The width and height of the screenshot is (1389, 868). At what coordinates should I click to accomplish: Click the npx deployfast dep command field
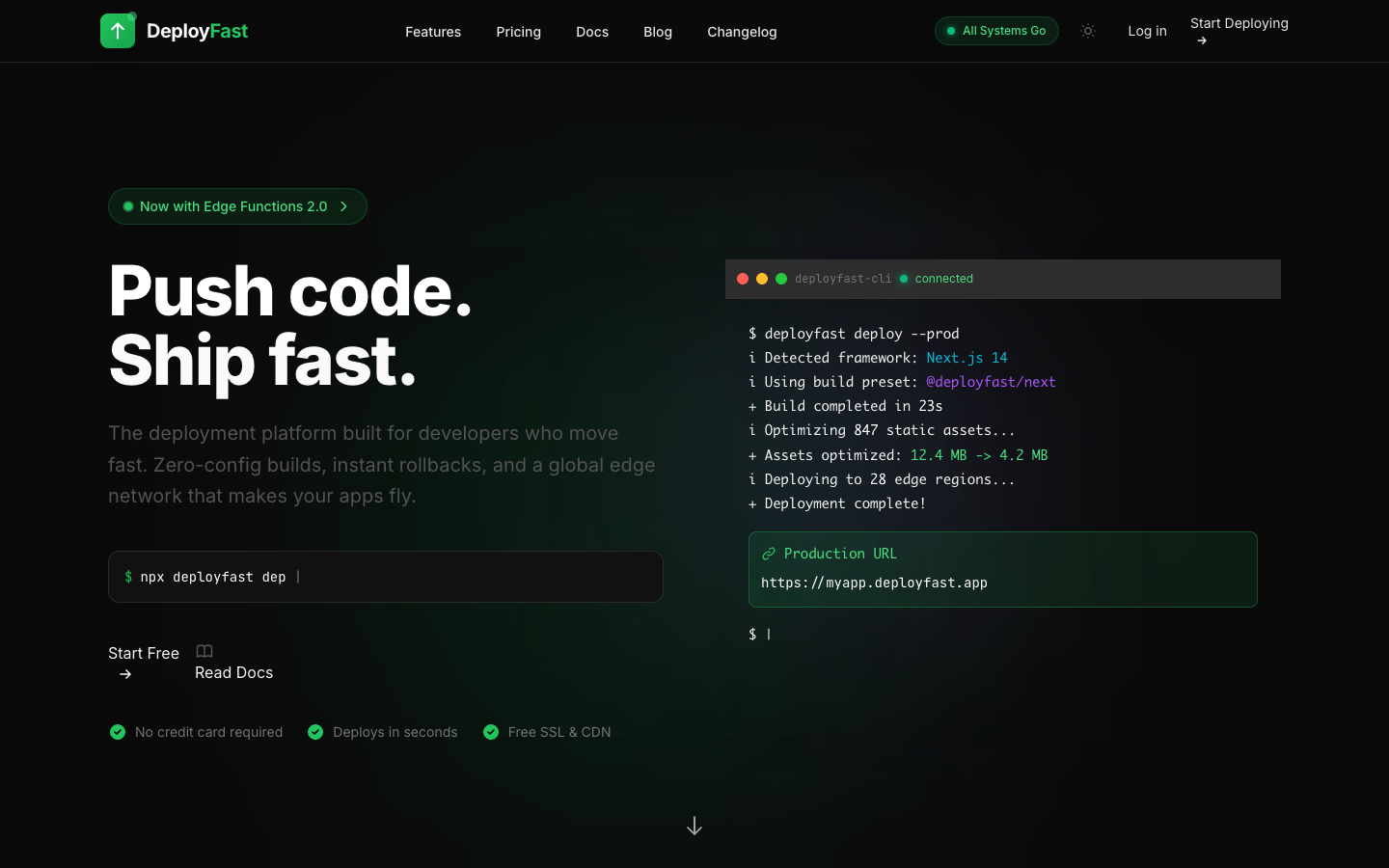click(x=386, y=577)
